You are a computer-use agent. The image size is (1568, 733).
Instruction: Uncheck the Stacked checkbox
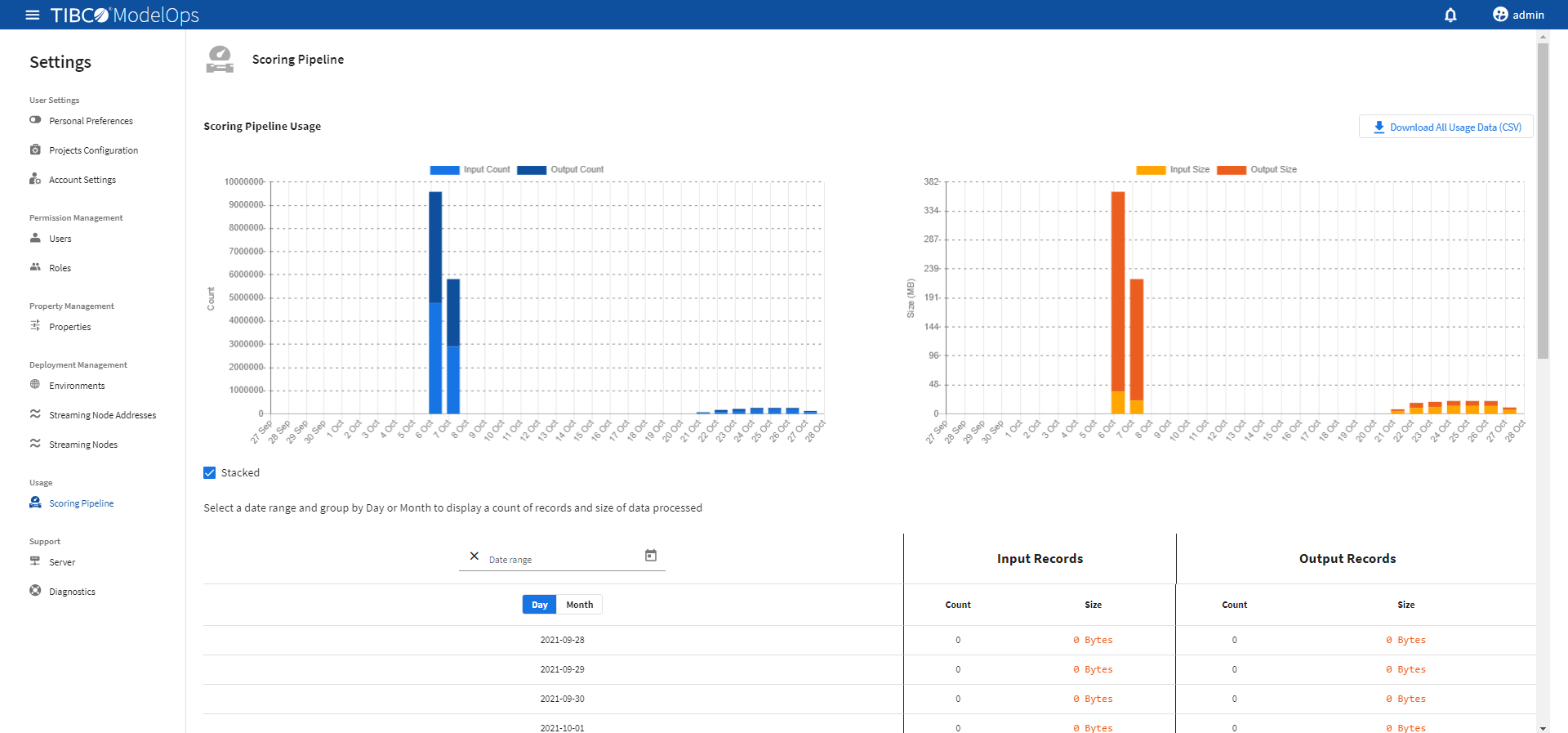(210, 473)
